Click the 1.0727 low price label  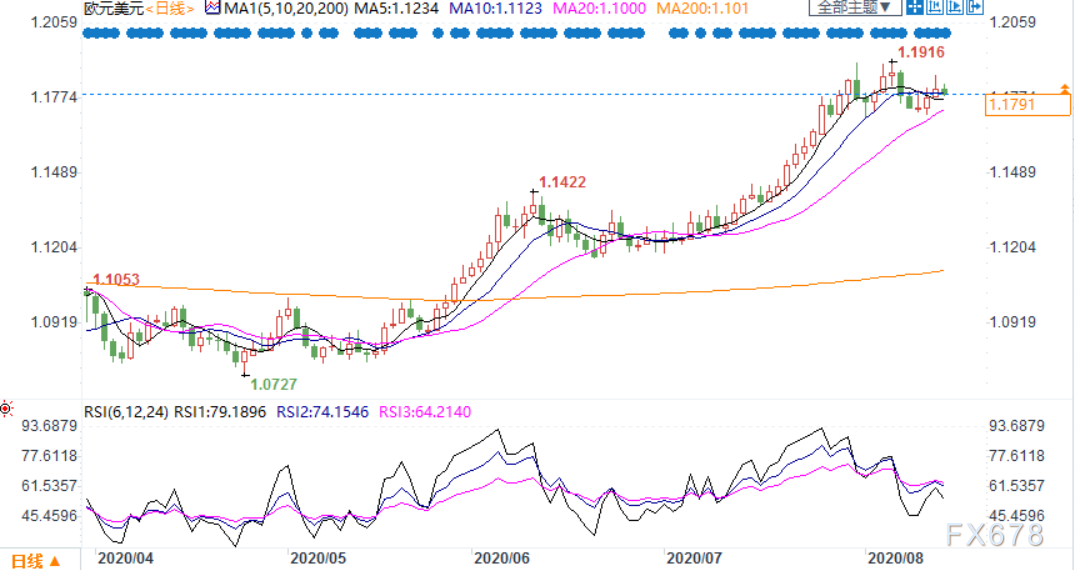click(x=273, y=384)
